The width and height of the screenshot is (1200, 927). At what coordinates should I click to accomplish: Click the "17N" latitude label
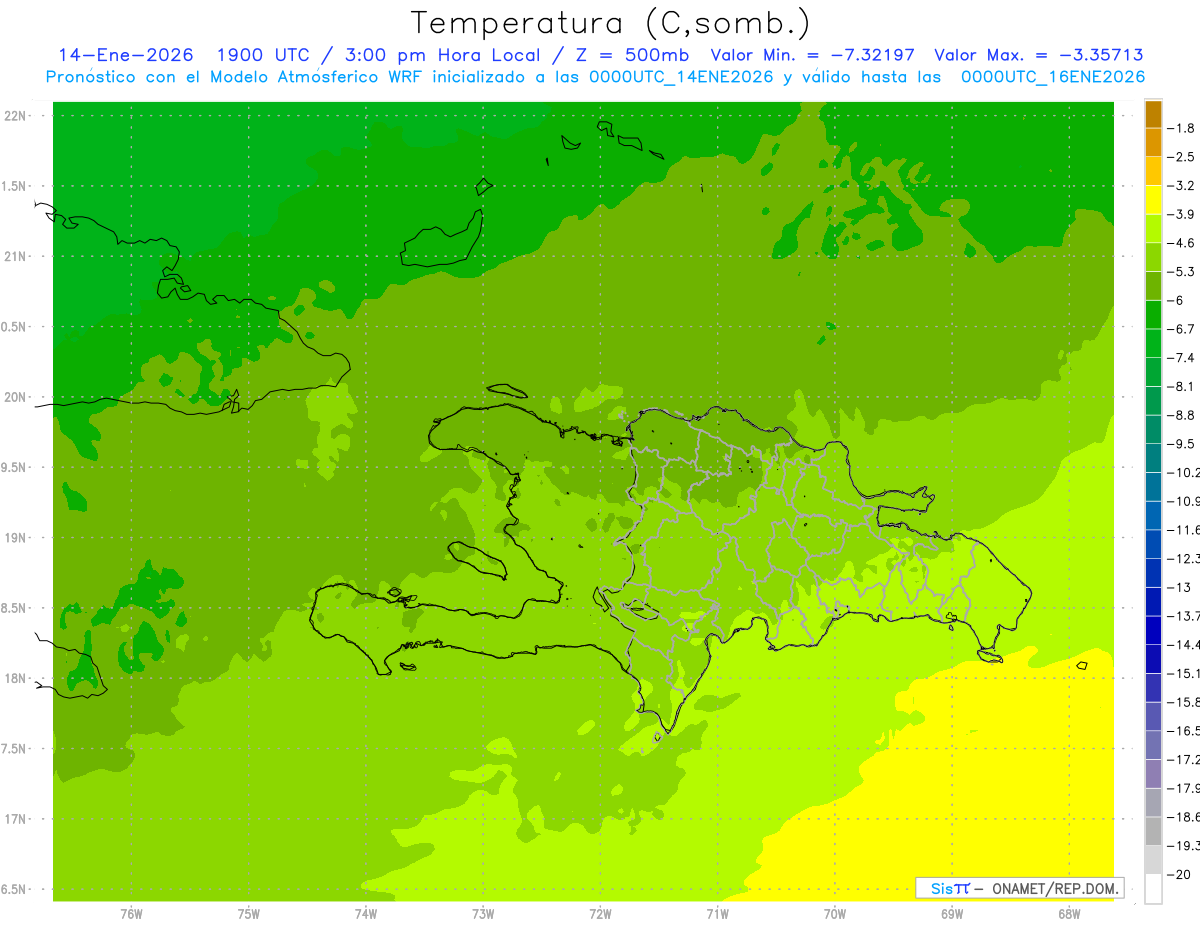[16, 819]
